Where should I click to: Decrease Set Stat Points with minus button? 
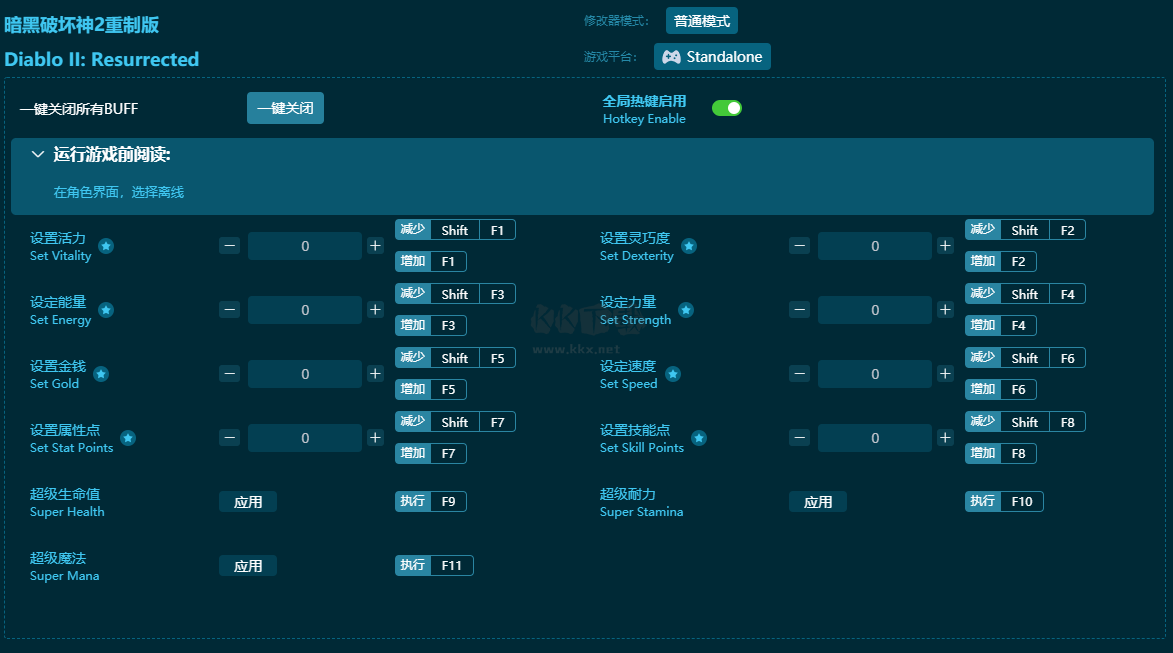[230, 438]
